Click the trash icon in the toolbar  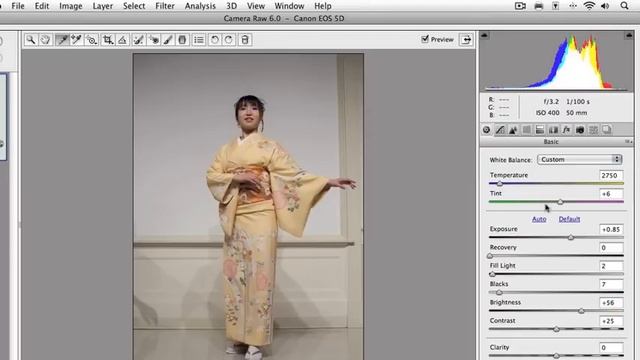(x=245, y=40)
